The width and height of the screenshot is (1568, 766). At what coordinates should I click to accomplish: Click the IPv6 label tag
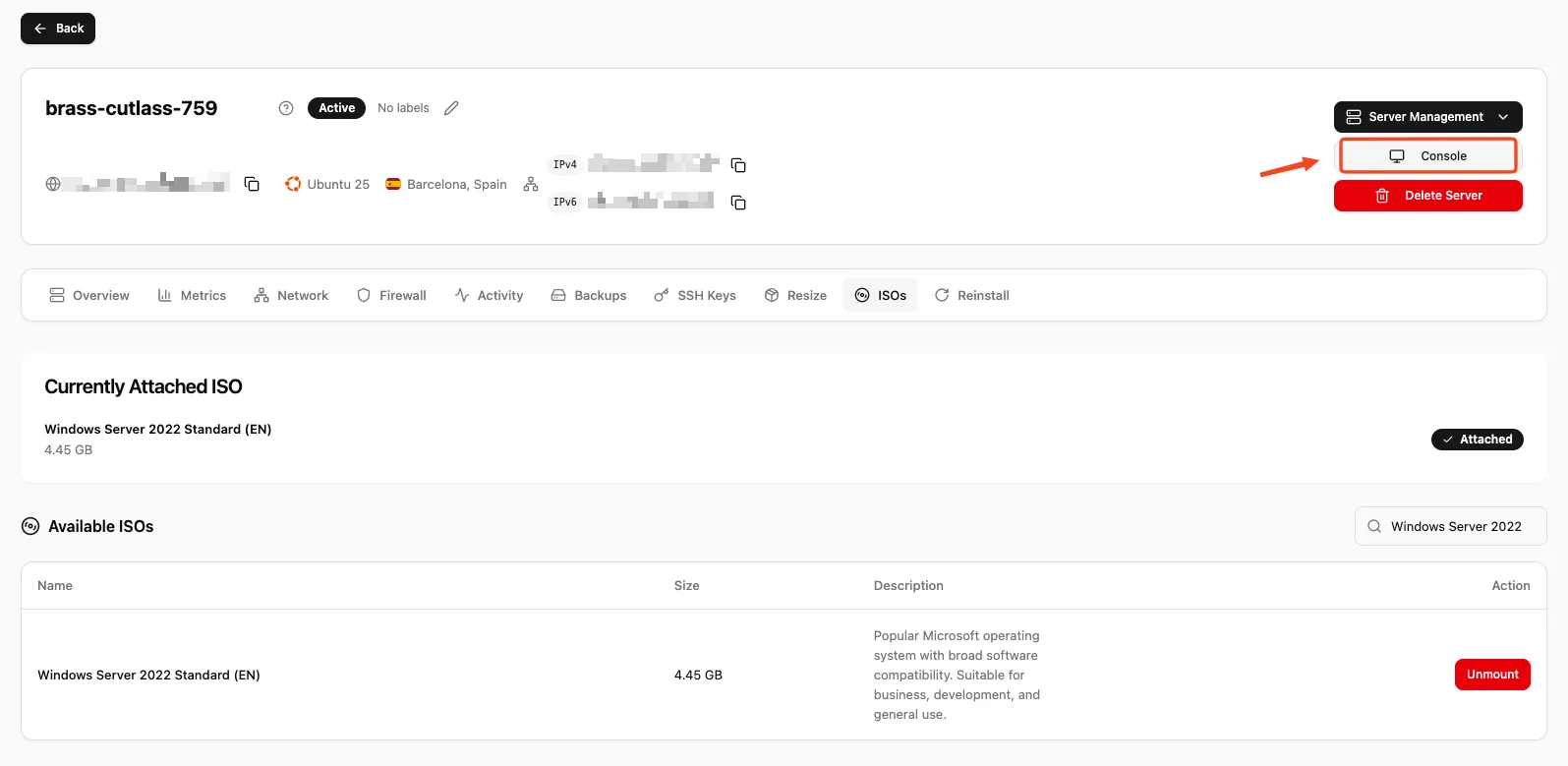tap(565, 203)
